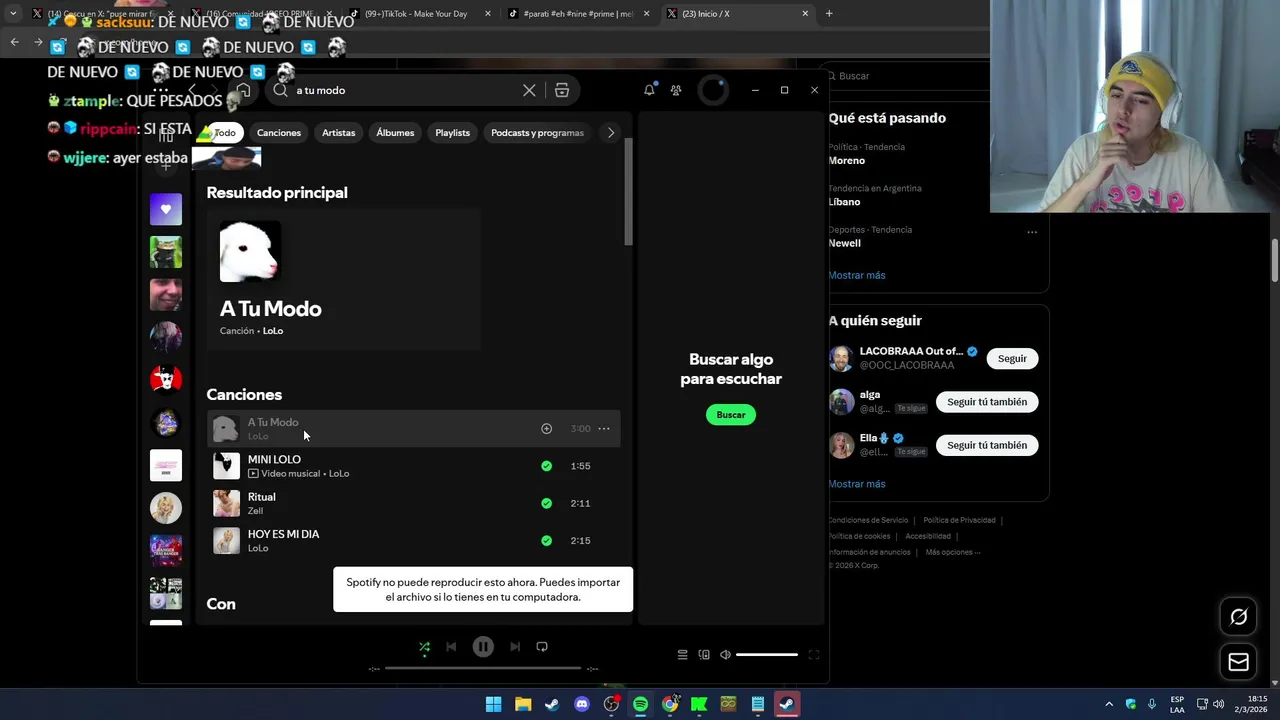Open Spotify friend activity icon
1280x720 pixels.
676,90
